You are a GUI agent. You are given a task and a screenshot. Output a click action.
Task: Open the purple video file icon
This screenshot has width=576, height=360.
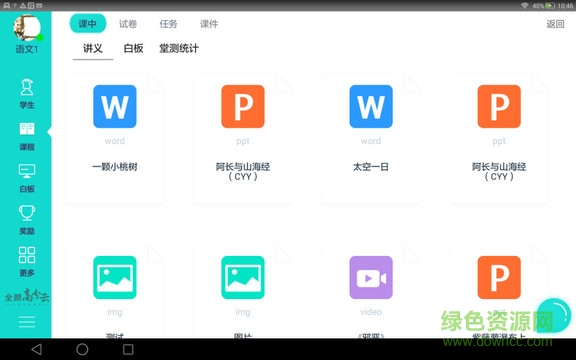tap(371, 277)
